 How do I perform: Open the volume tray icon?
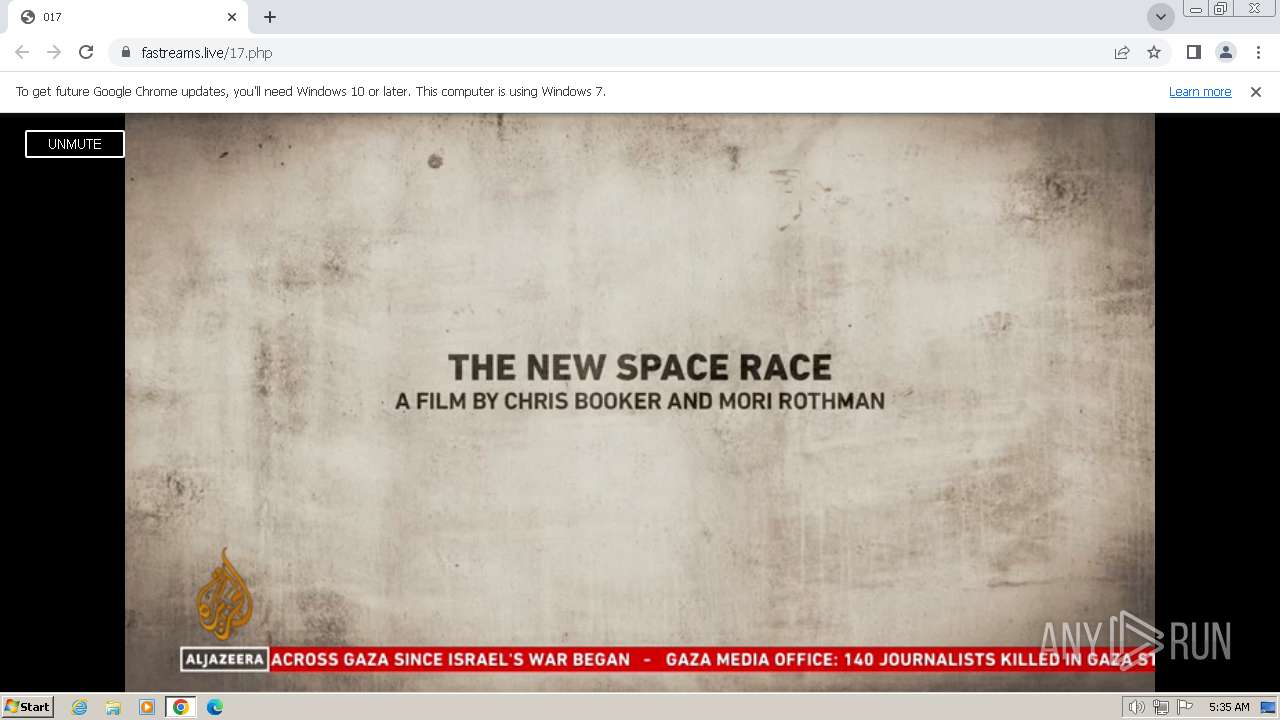(x=1136, y=707)
